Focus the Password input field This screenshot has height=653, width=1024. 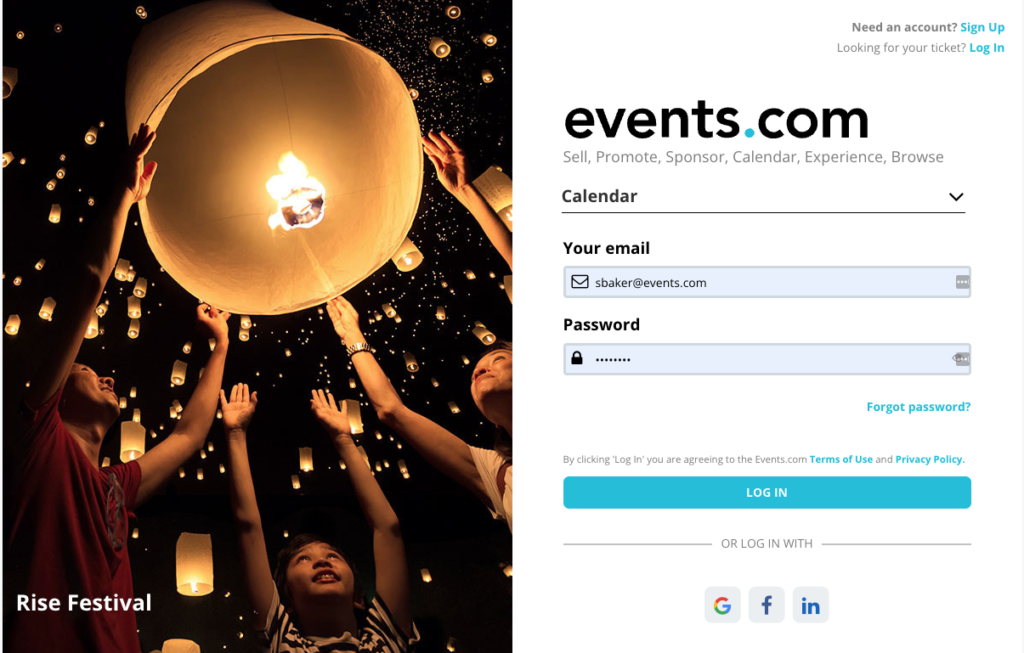(767, 358)
